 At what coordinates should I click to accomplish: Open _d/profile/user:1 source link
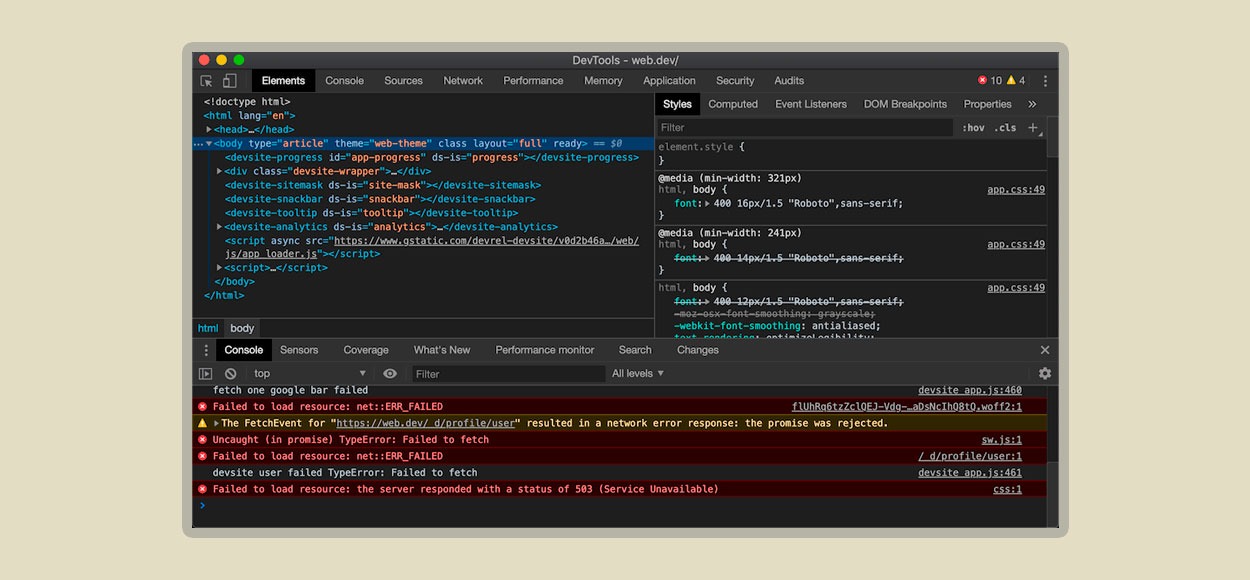970,456
